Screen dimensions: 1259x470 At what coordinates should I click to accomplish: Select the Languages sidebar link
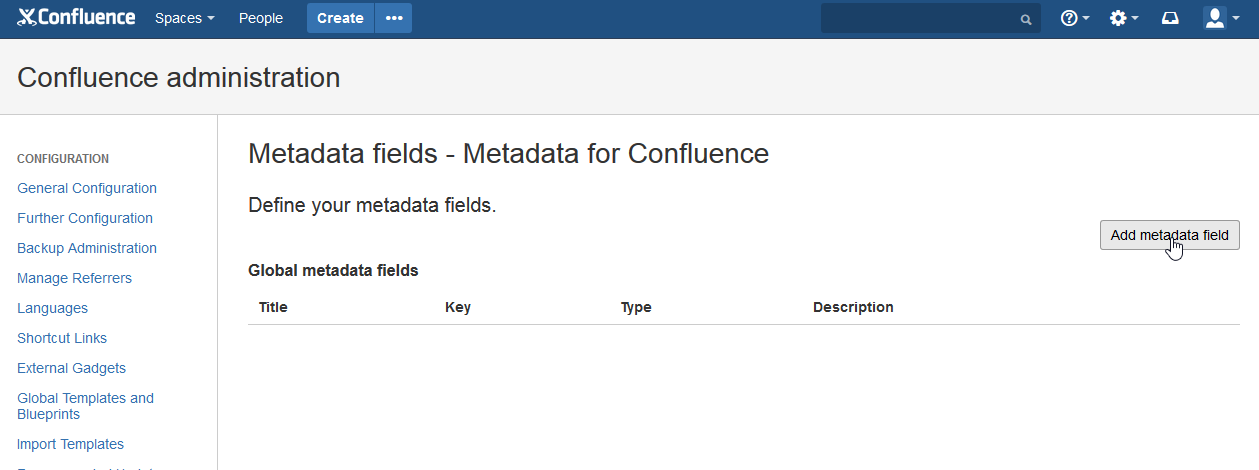click(x=52, y=308)
